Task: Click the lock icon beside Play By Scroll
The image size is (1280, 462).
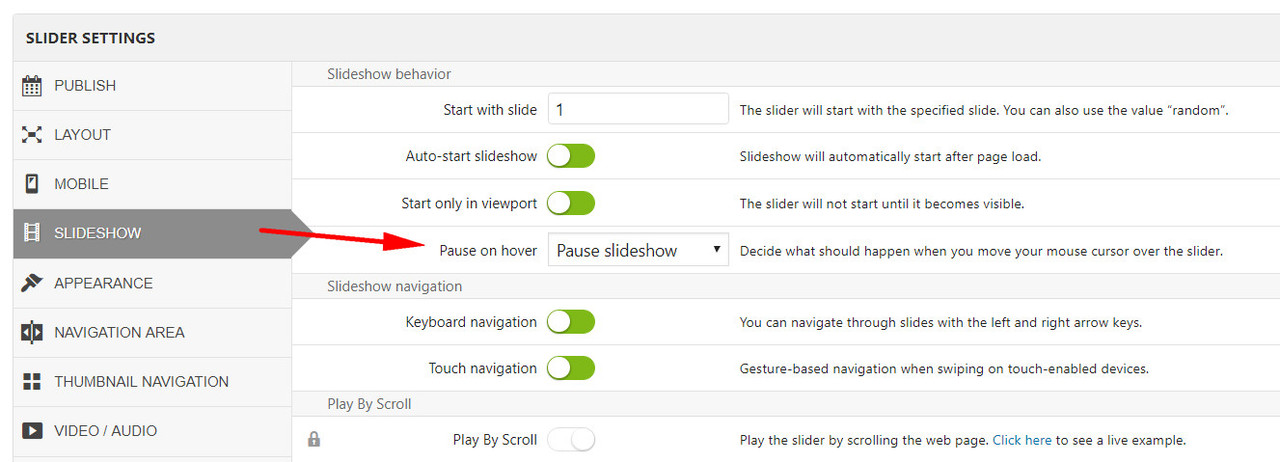Action: point(314,439)
